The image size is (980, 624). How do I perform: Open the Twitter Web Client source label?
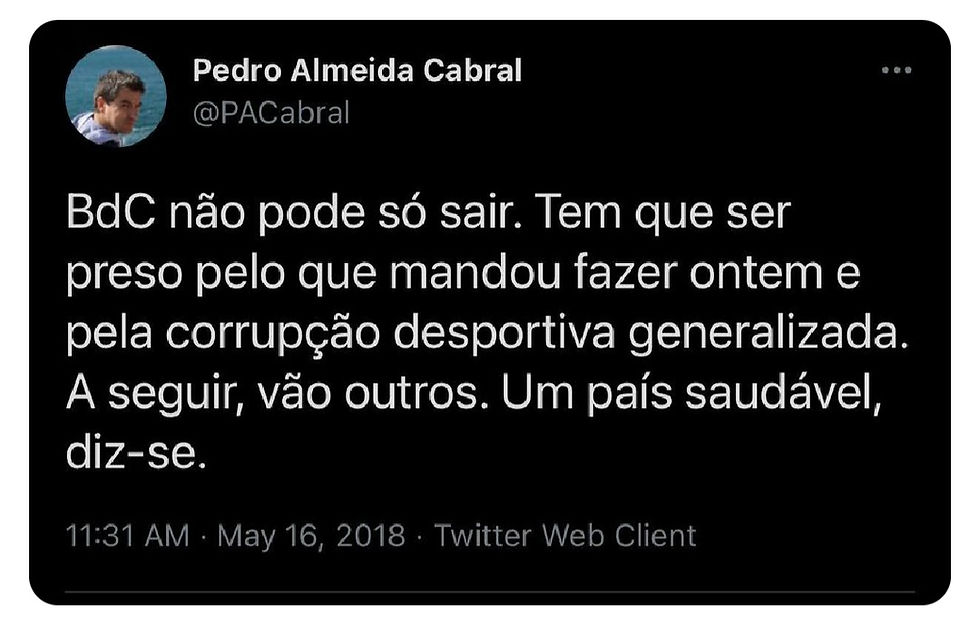[x=565, y=536]
